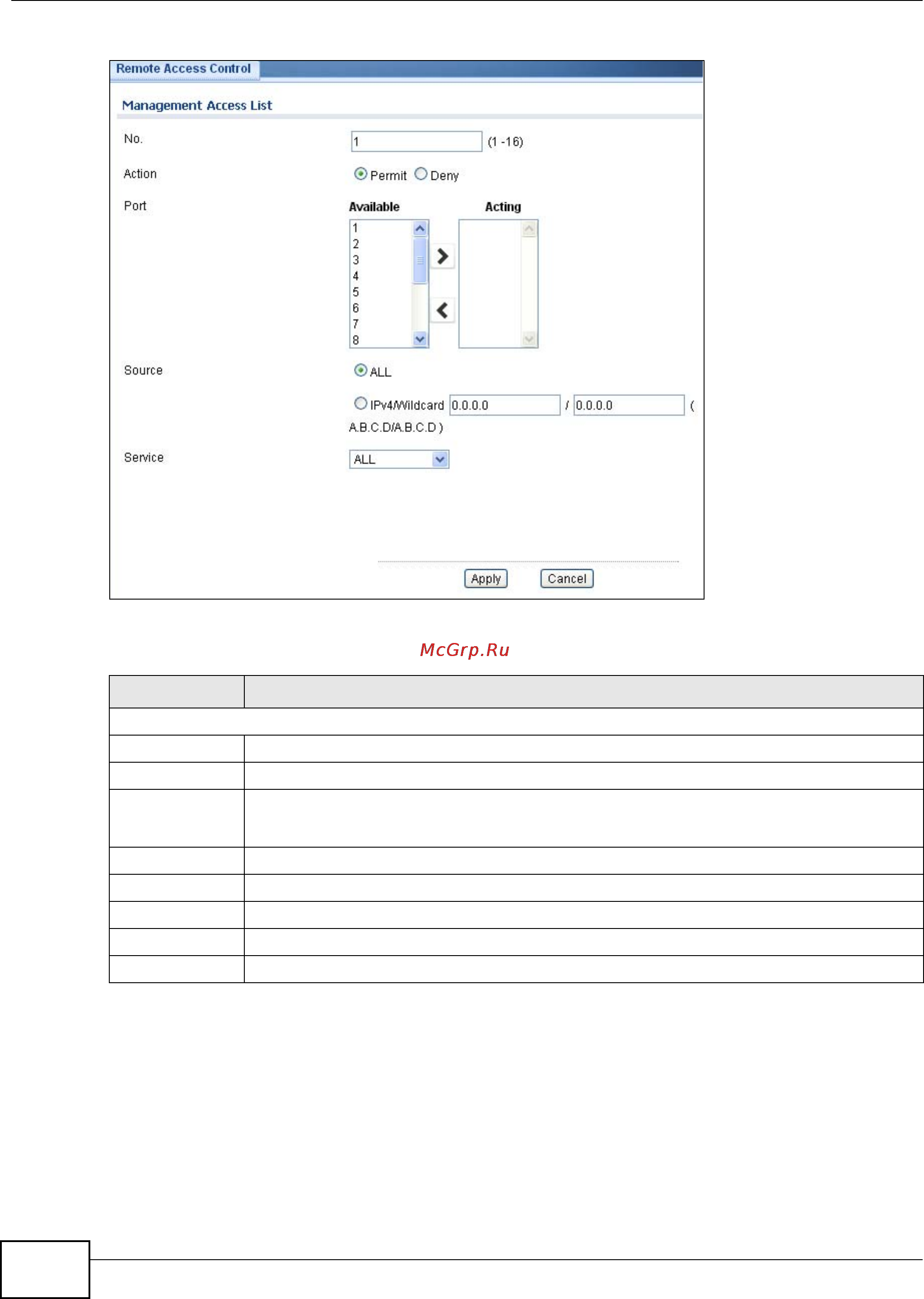Select port 8 in Available list
Image resolution: width=924 pixels, height=1299 pixels.
click(x=381, y=340)
